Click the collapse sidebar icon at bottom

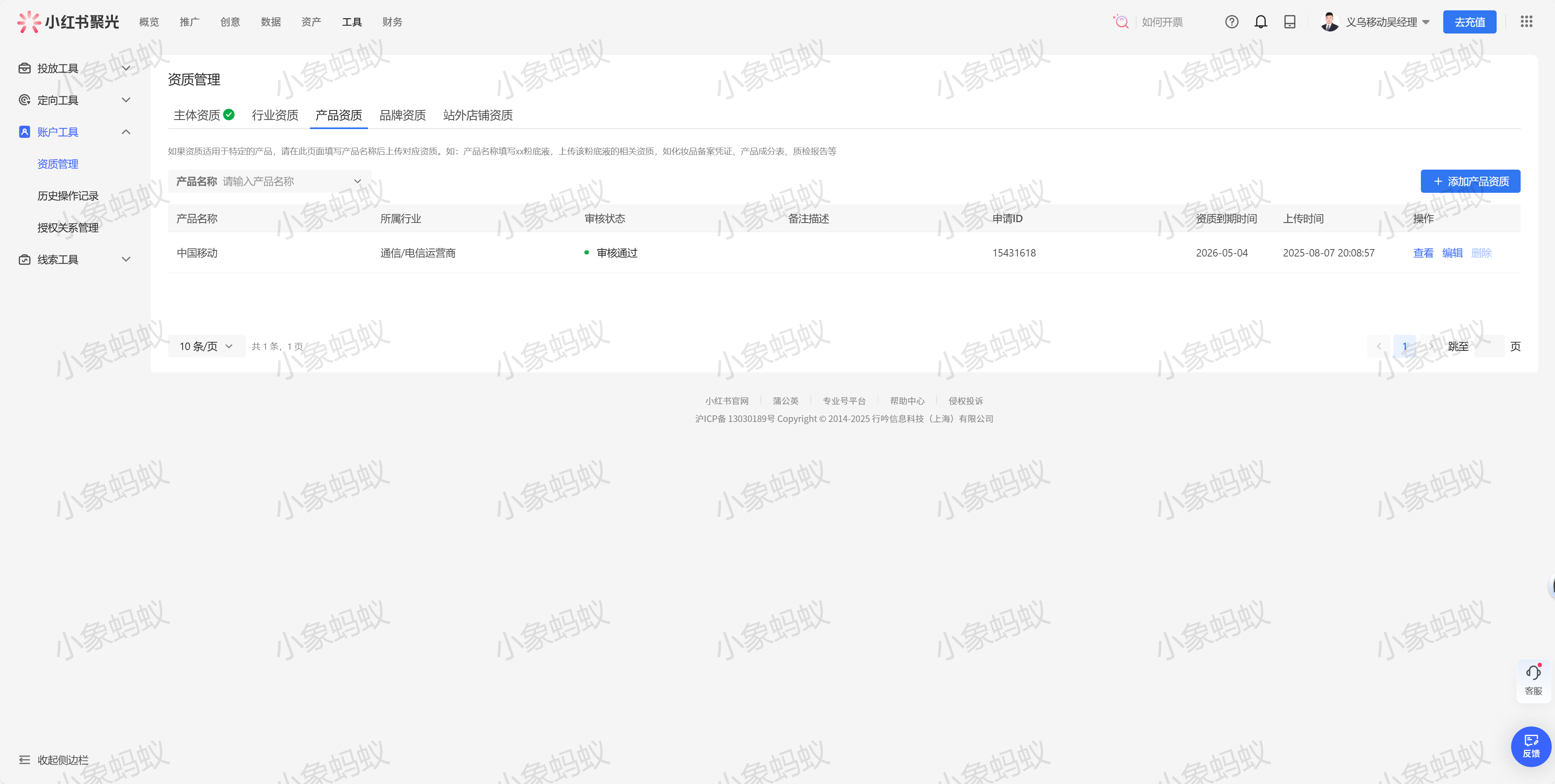[24, 760]
